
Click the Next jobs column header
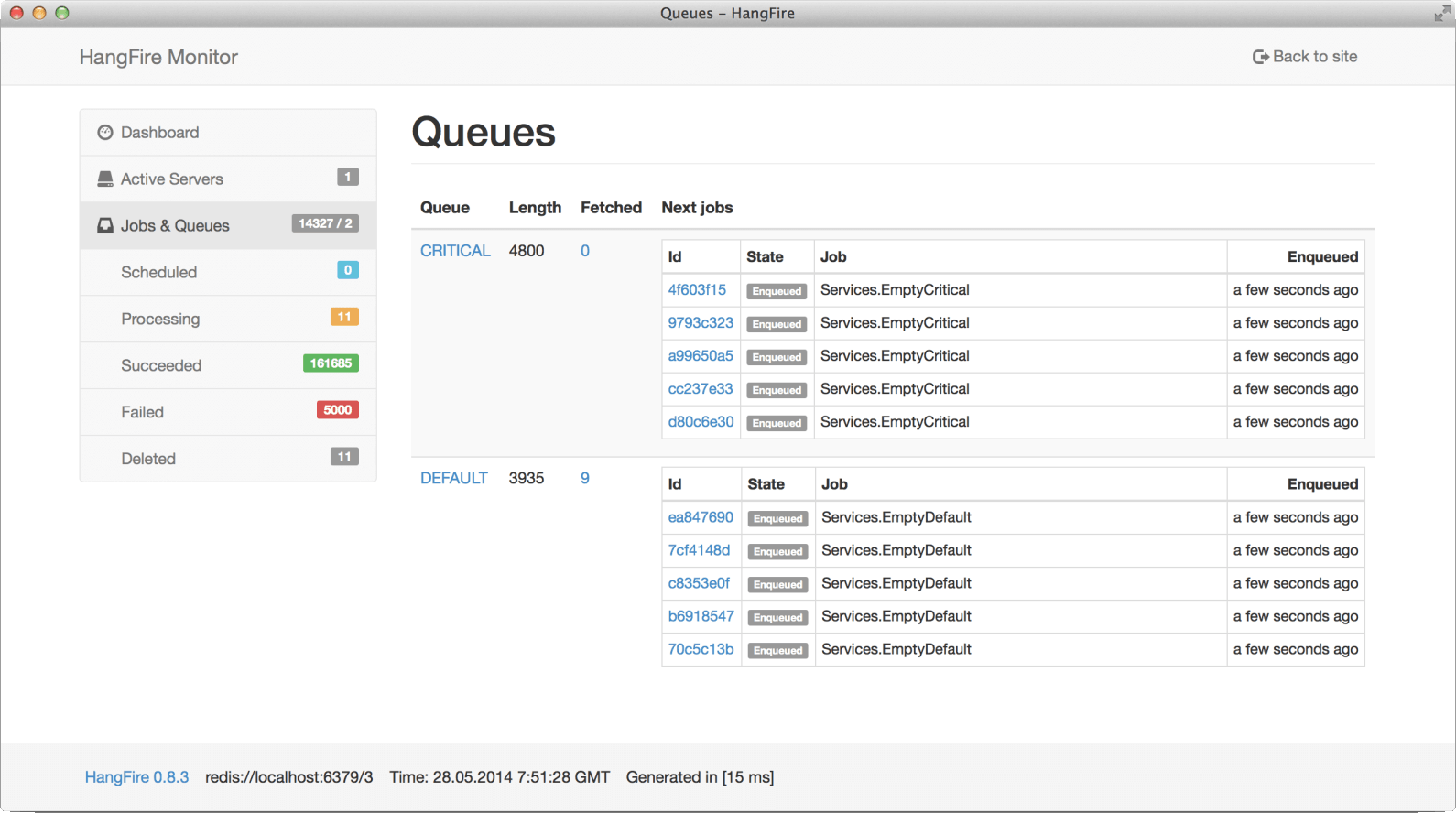tap(697, 208)
